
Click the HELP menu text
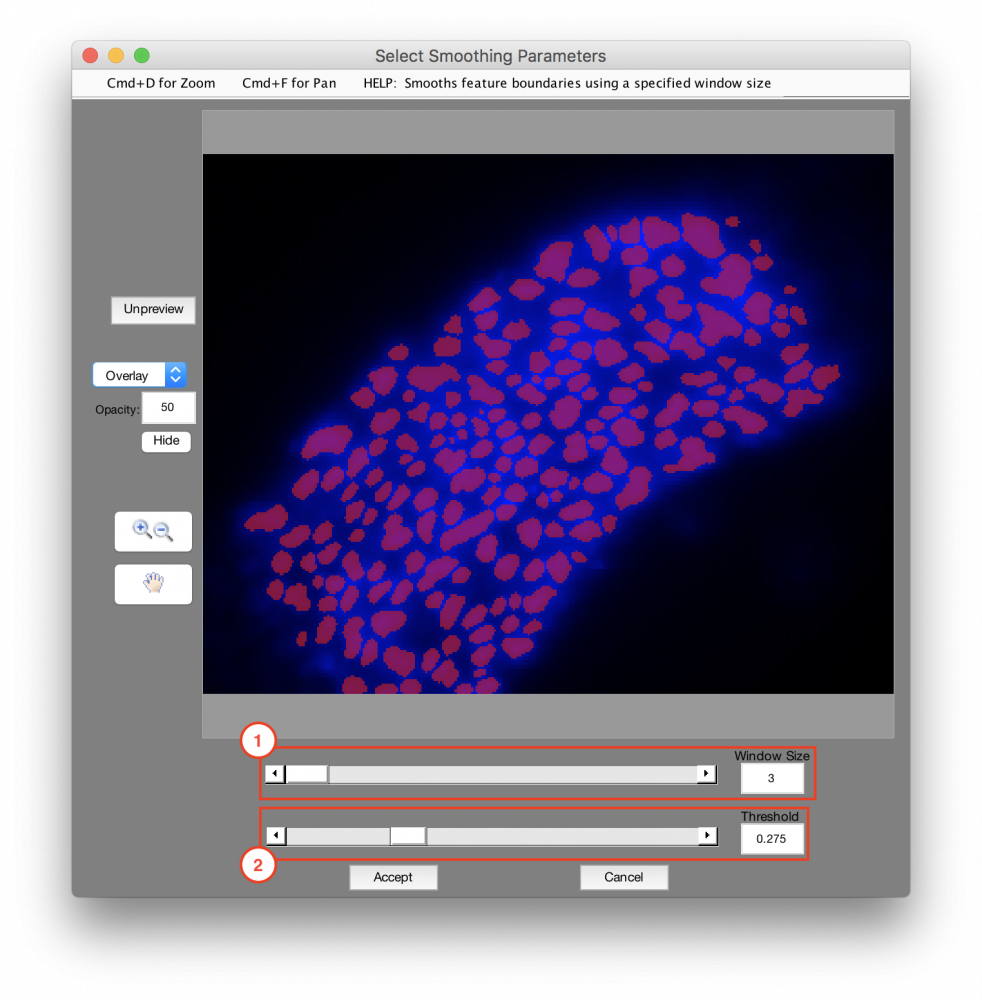click(567, 84)
